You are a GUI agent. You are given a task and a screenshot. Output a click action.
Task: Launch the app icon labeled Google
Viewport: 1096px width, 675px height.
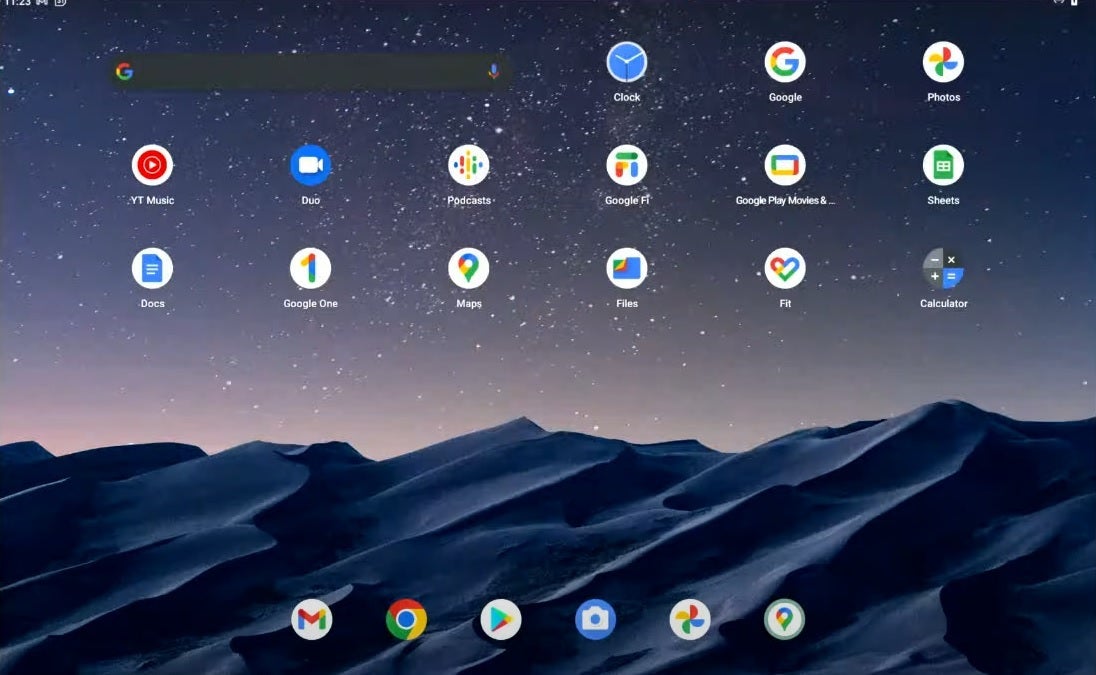(785, 63)
